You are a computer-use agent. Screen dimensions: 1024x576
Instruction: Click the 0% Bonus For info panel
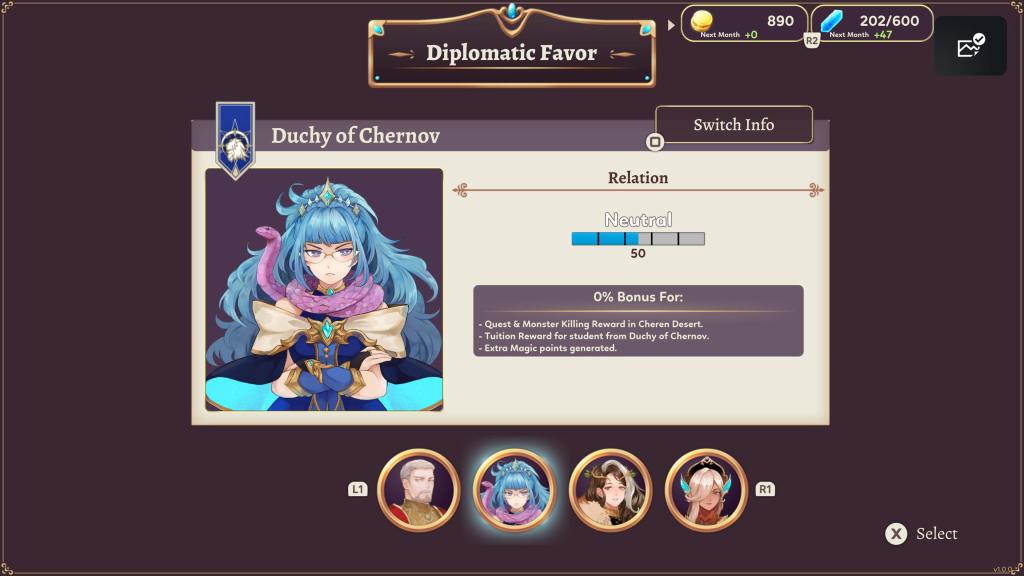tap(638, 321)
